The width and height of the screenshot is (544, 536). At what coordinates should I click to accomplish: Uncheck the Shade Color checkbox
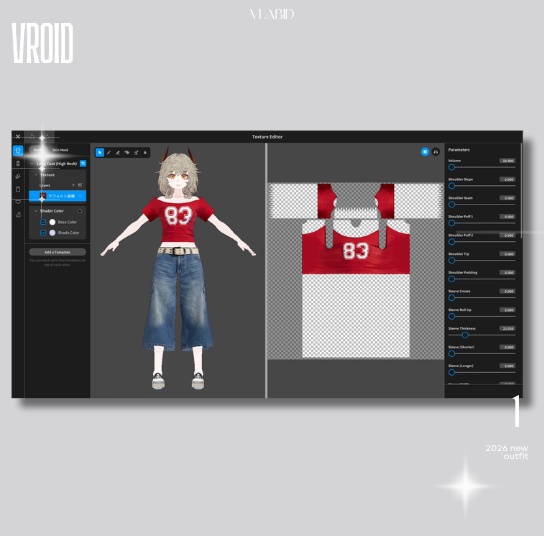point(43,233)
